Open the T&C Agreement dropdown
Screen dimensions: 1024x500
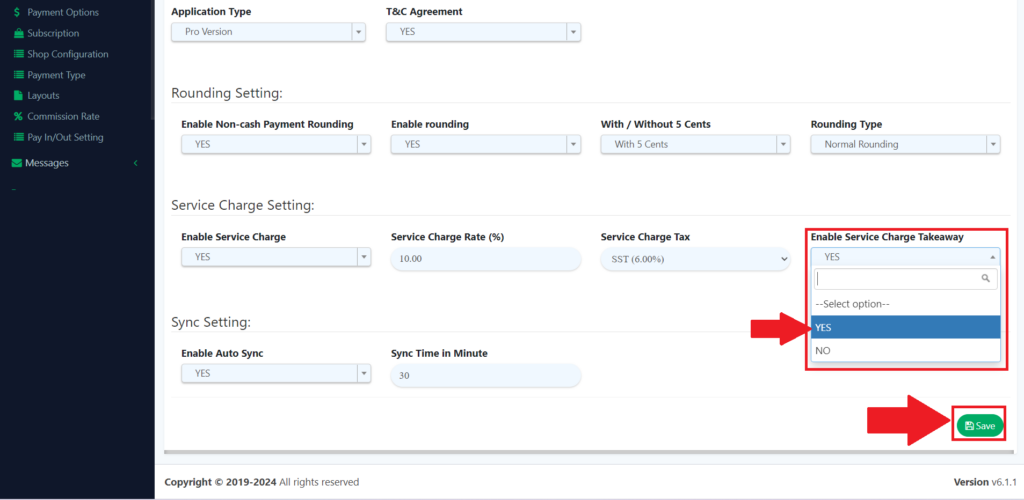(483, 32)
